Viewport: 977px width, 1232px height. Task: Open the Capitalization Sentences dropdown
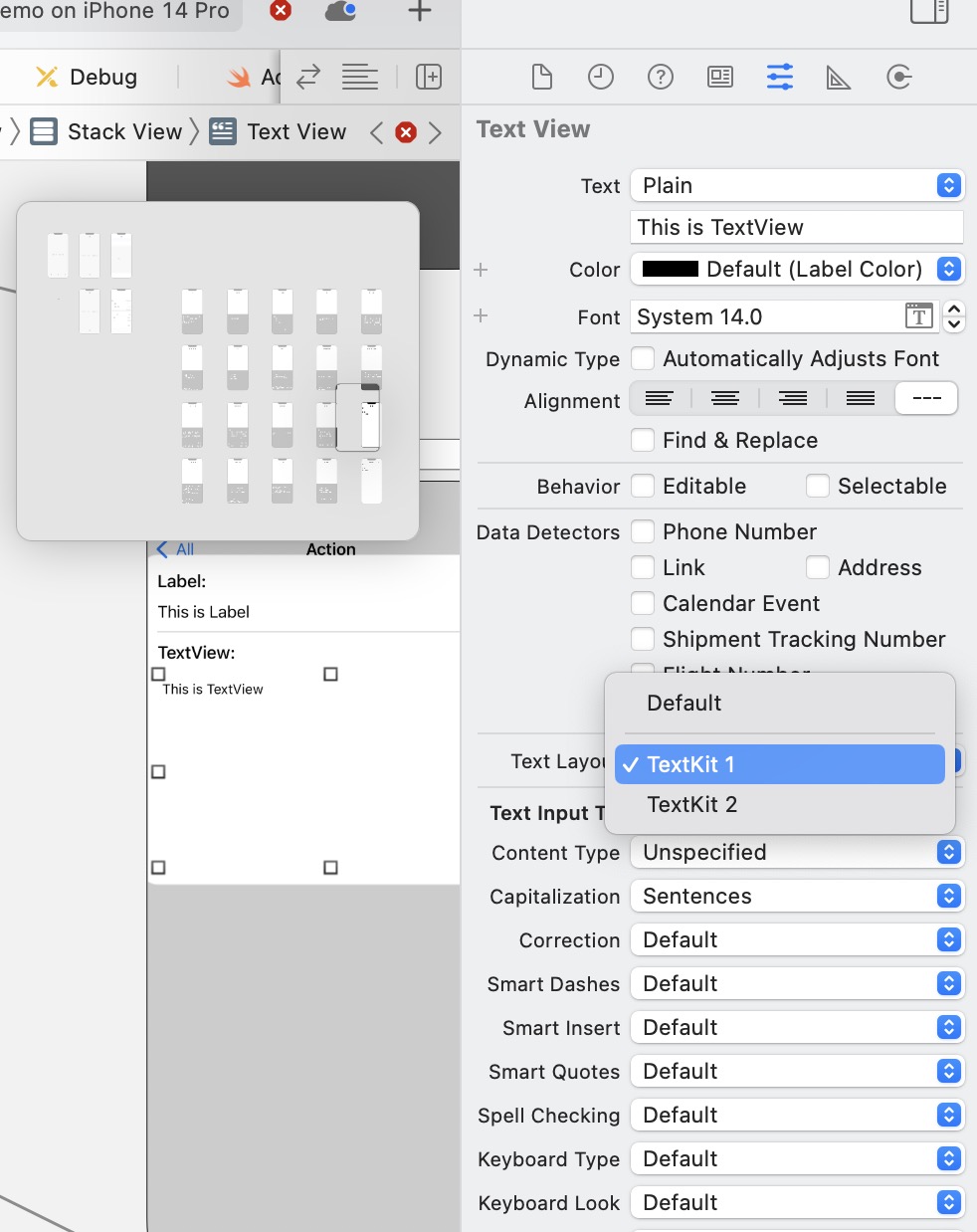tap(797, 896)
